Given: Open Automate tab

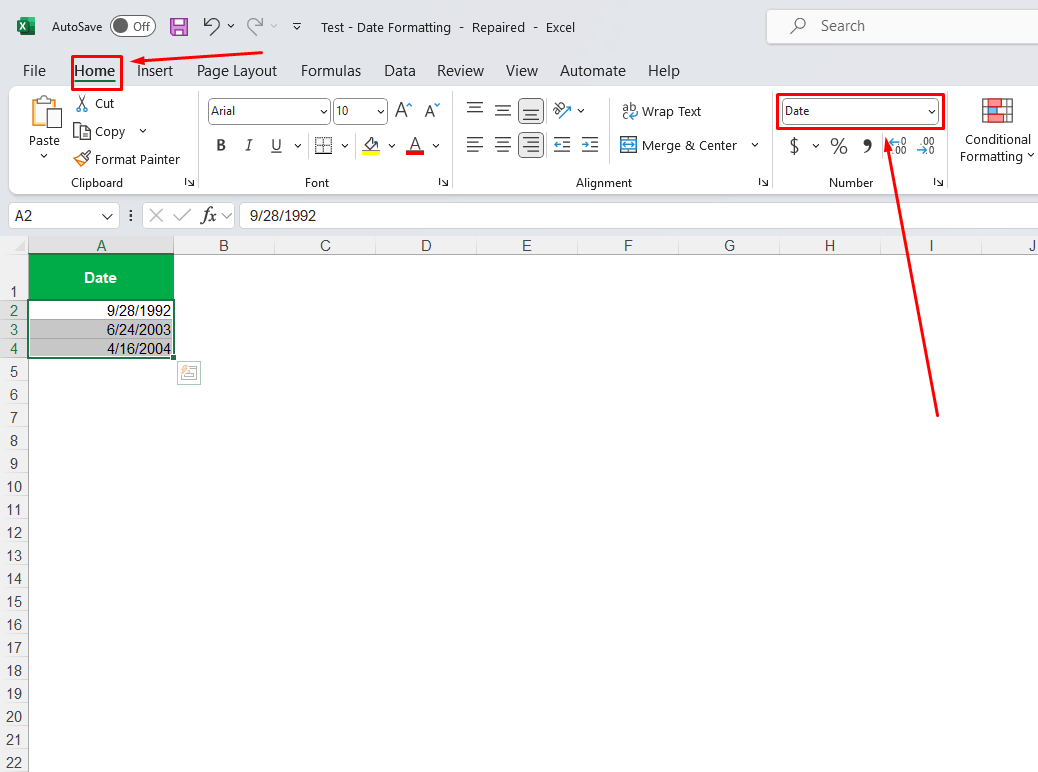Looking at the screenshot, I should [592, 71].
